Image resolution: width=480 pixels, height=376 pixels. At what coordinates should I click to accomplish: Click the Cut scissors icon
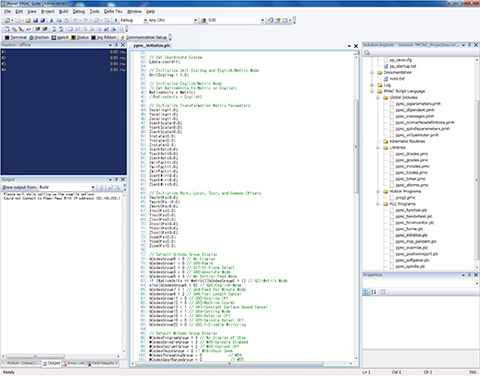point(52,20)
